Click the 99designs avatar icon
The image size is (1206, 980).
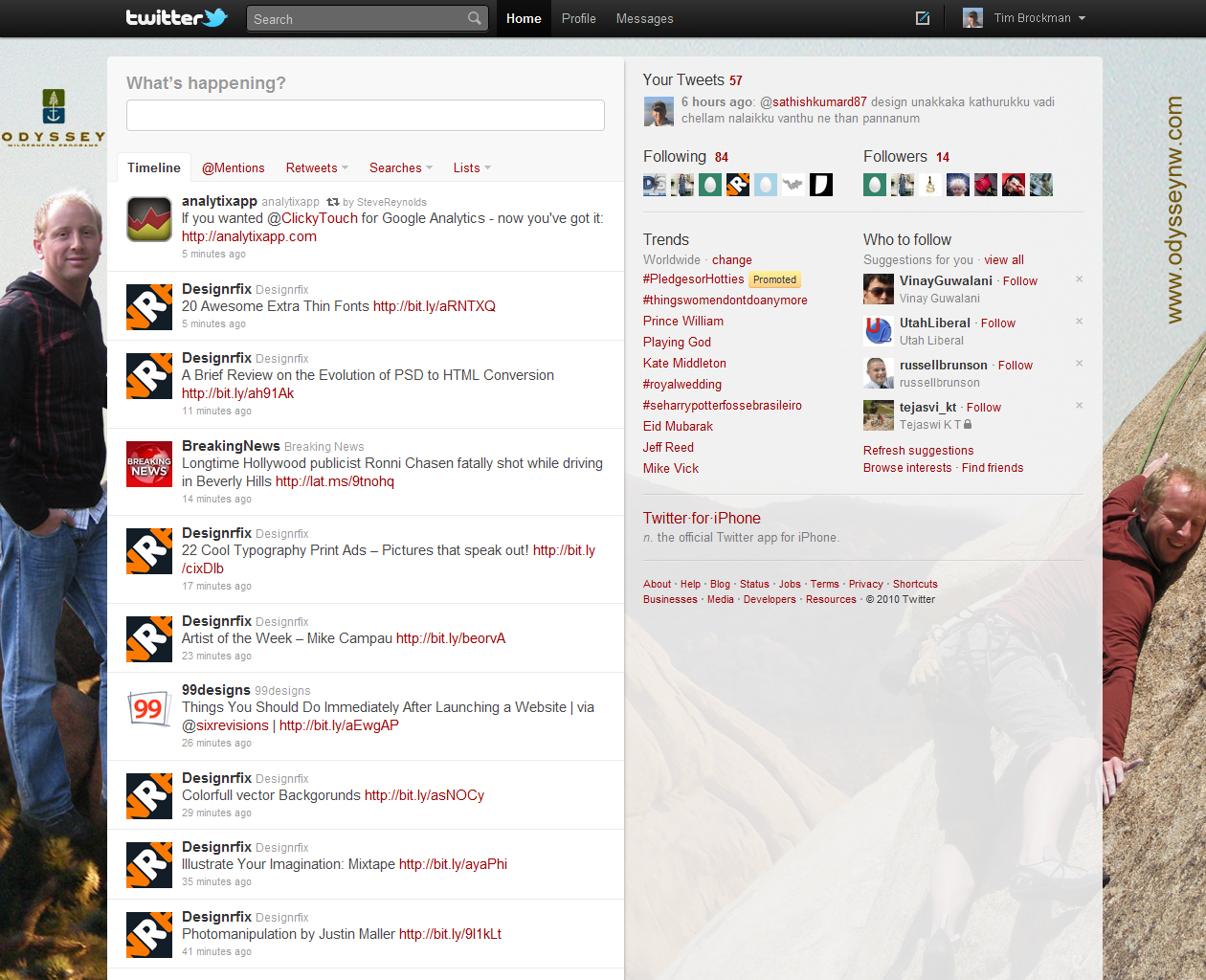coord(149,707)
